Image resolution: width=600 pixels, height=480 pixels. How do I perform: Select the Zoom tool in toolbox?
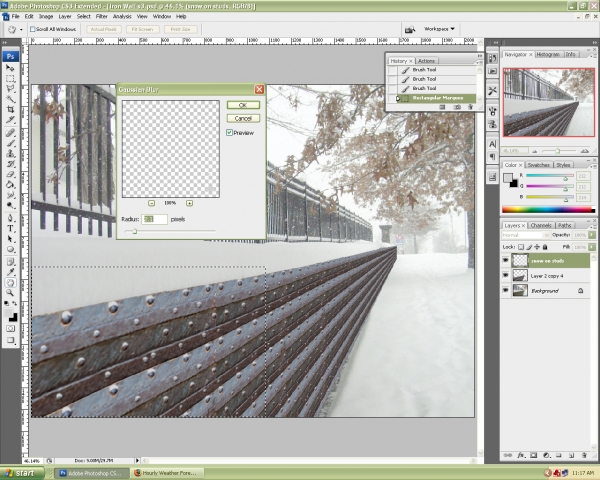pos(10,293)
